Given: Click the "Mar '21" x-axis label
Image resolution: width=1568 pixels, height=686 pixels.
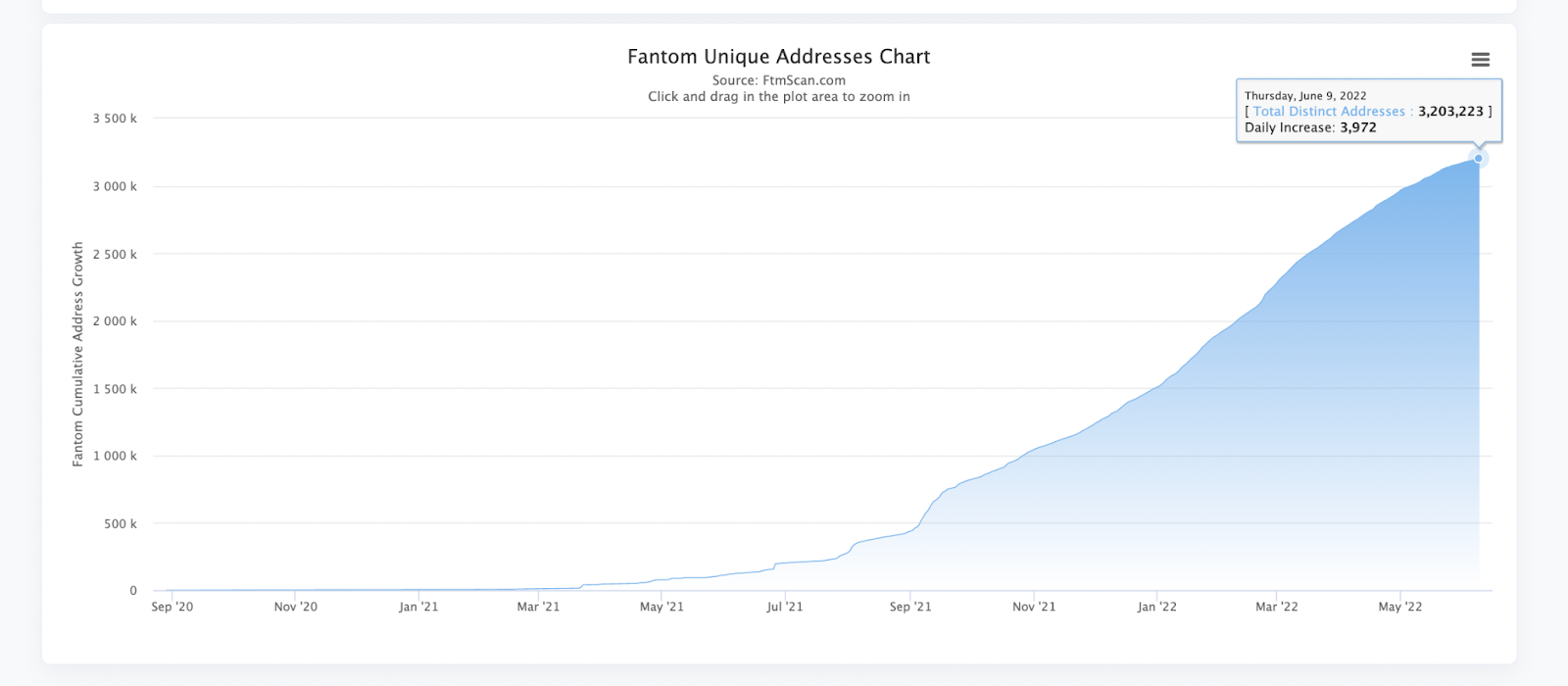Looking at the screenshot, I should tap(538, 607).
